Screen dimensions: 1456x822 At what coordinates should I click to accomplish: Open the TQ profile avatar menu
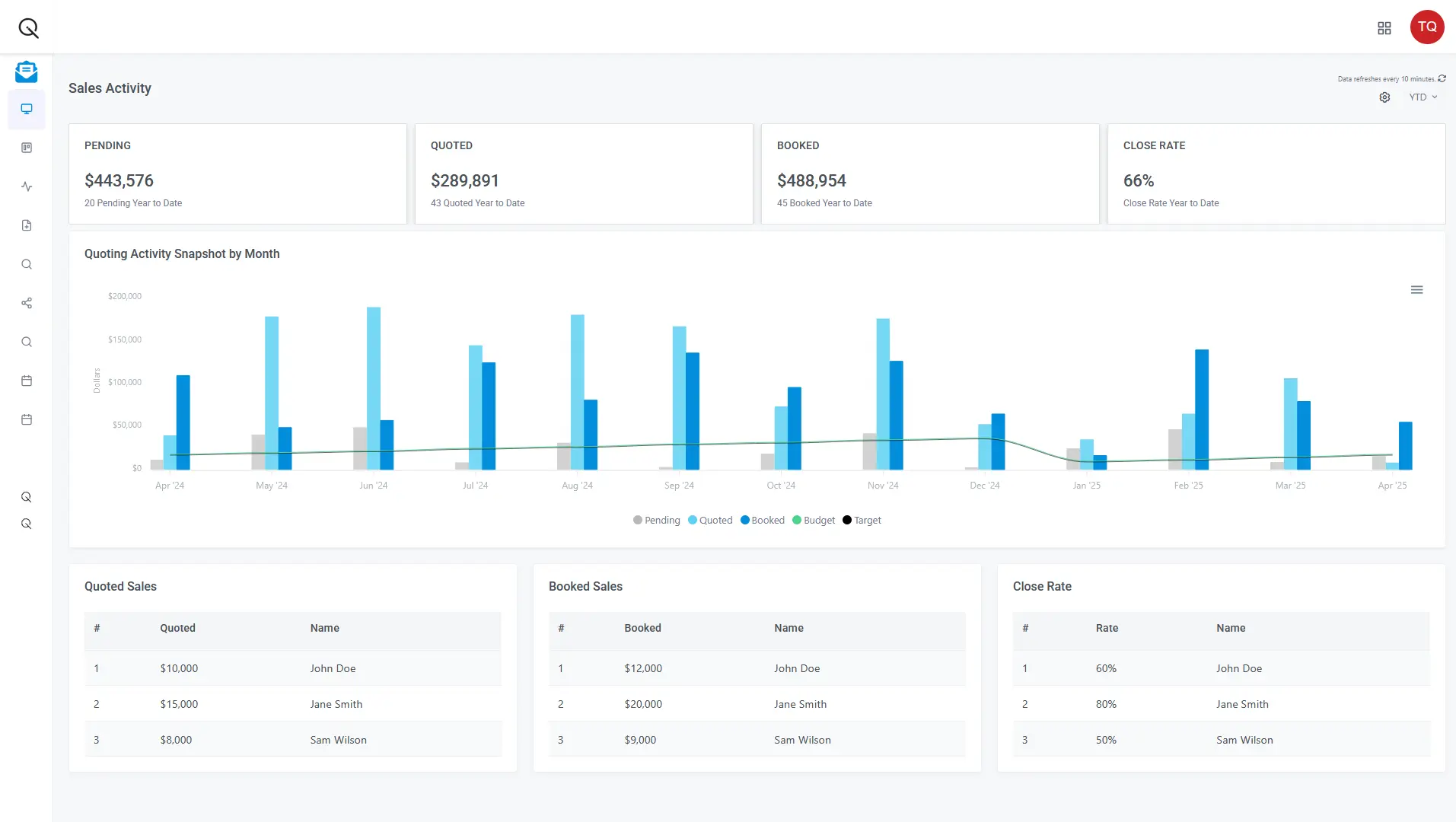click(1427, 27)
